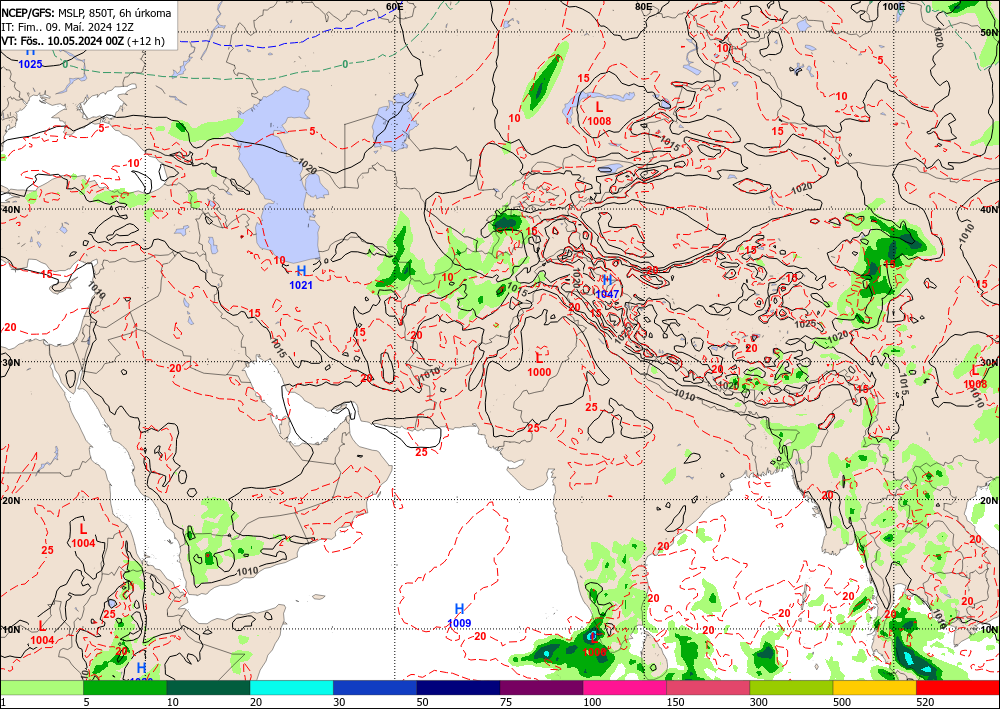Click the legend value '500'
The width and height of the screenshot is (1000, 709).
(x=841, y=702)
